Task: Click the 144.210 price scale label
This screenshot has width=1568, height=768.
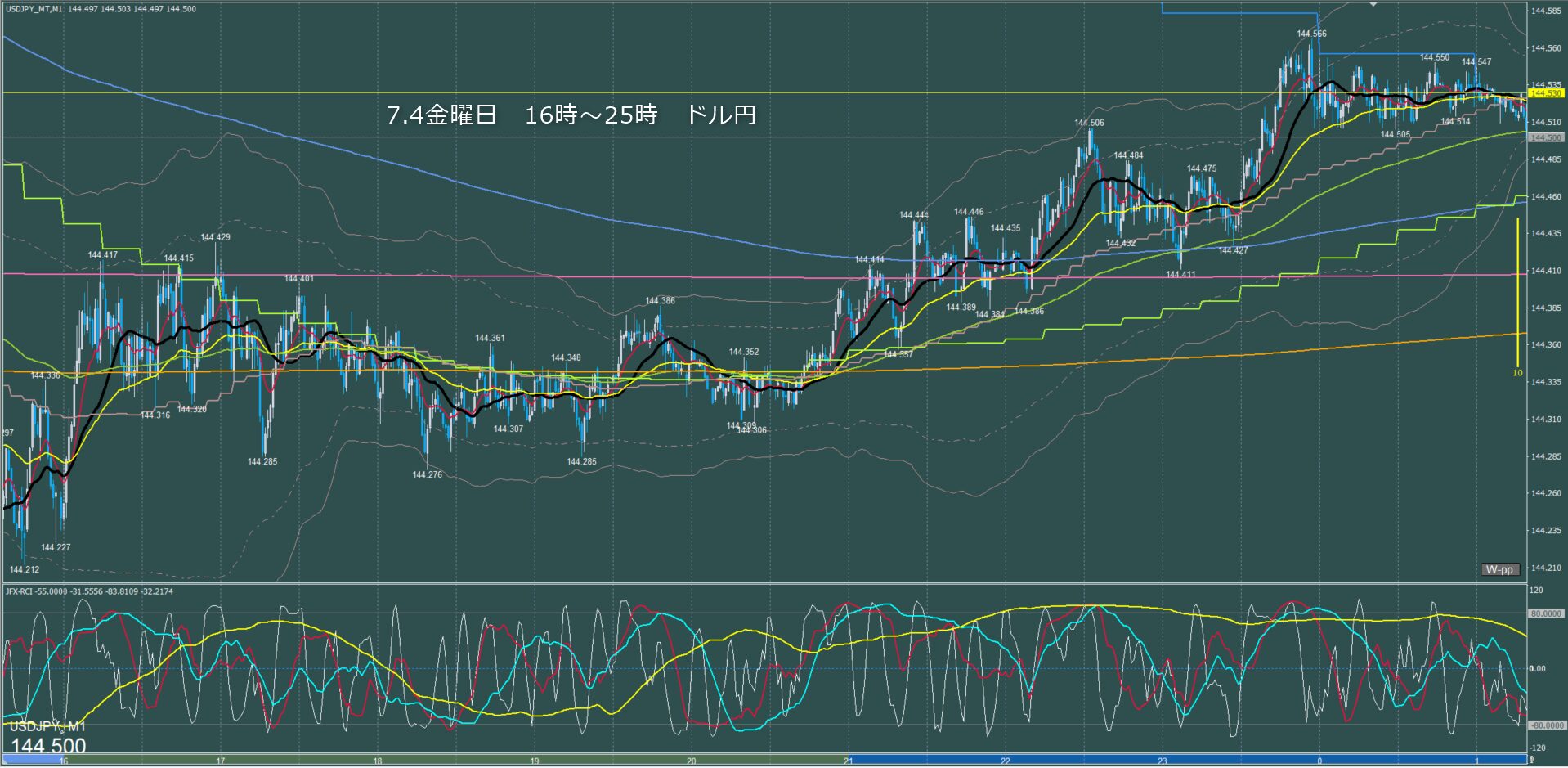Action: [x=1546, y=568]
